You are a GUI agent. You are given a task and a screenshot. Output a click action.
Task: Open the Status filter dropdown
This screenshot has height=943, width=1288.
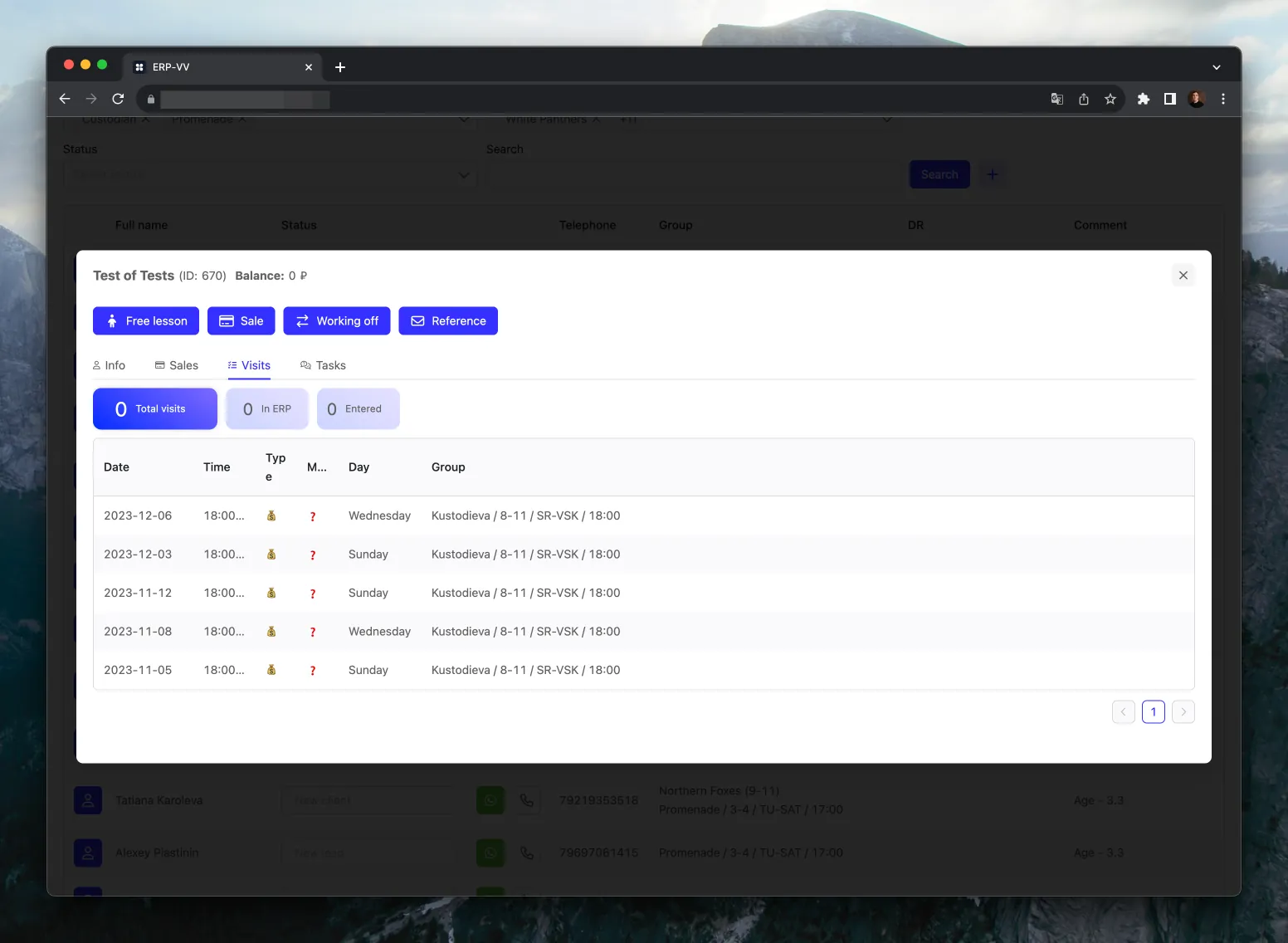(270, 175)
